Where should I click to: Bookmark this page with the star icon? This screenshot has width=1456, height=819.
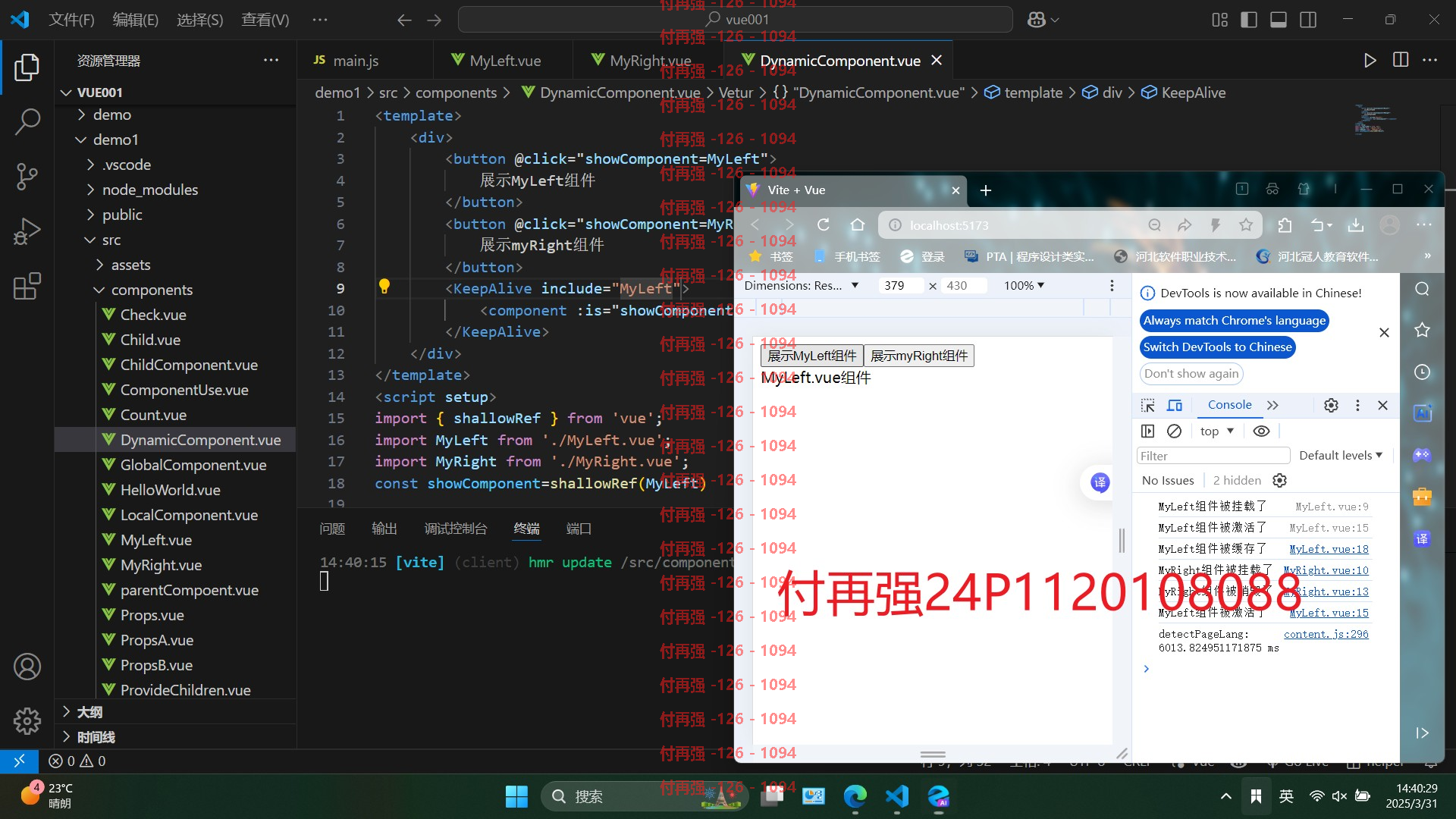click(x=1246, y=225)
